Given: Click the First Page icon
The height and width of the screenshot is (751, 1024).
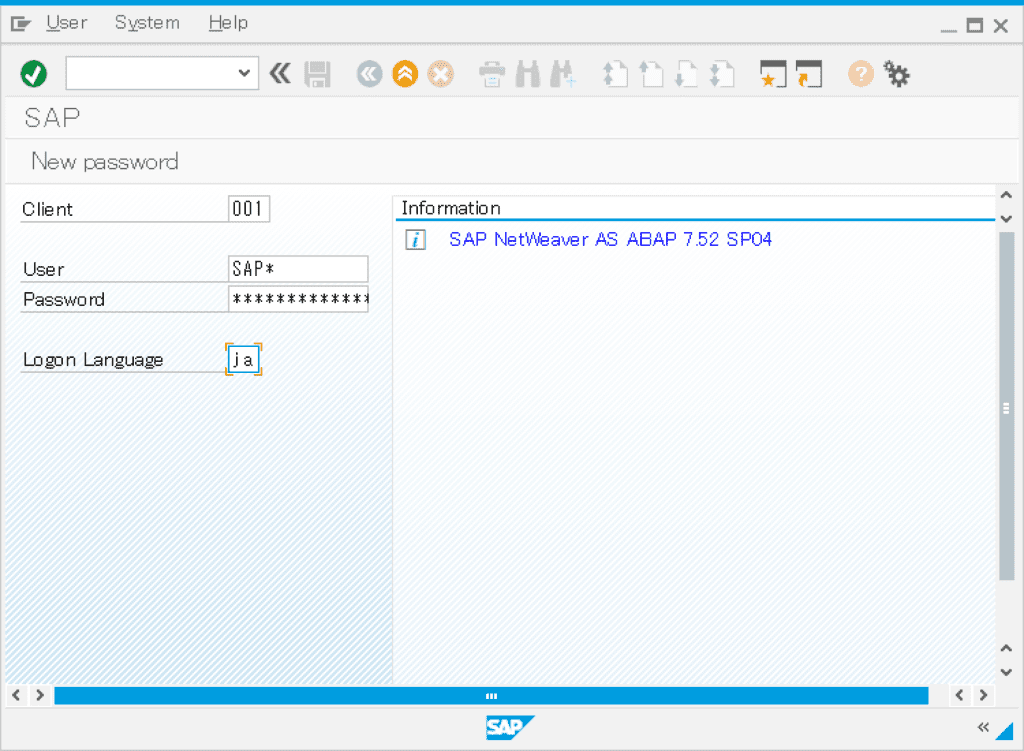Looking at the screenshot, I should 615,74.
